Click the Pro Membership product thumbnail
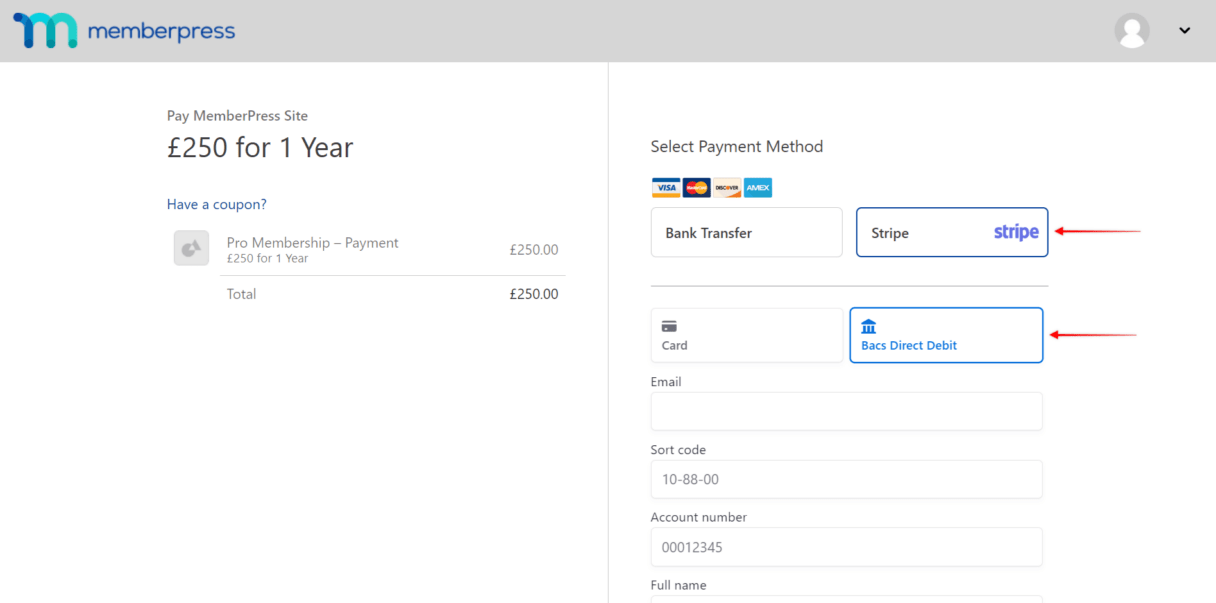Viewport: 1216px width, 603px height. [191, 248]
